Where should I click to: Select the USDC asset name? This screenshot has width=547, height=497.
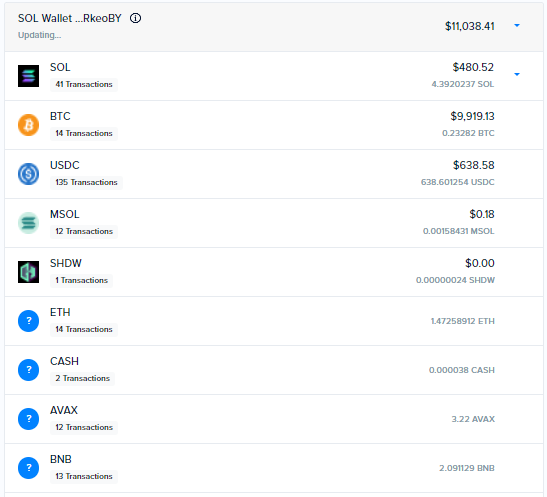coord(65,165)
